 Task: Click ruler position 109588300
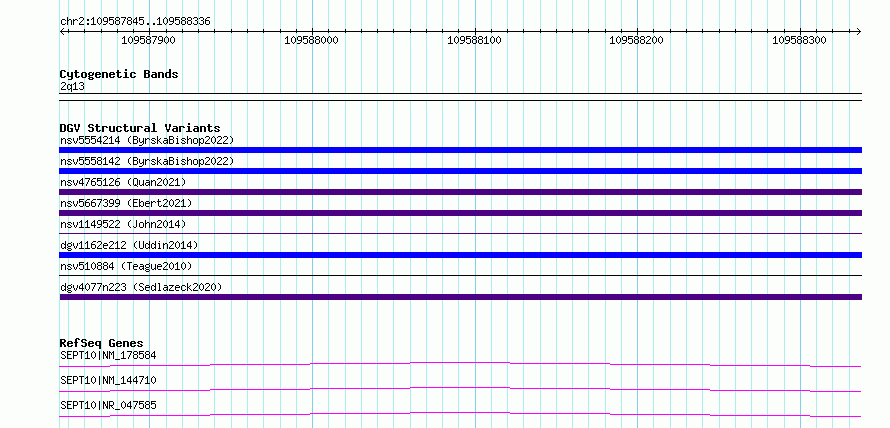[799, 40]
